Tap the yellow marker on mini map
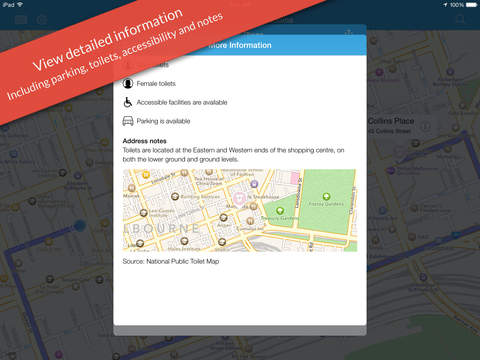The width and height of the screenshot is (480, 360). (146, 174)
